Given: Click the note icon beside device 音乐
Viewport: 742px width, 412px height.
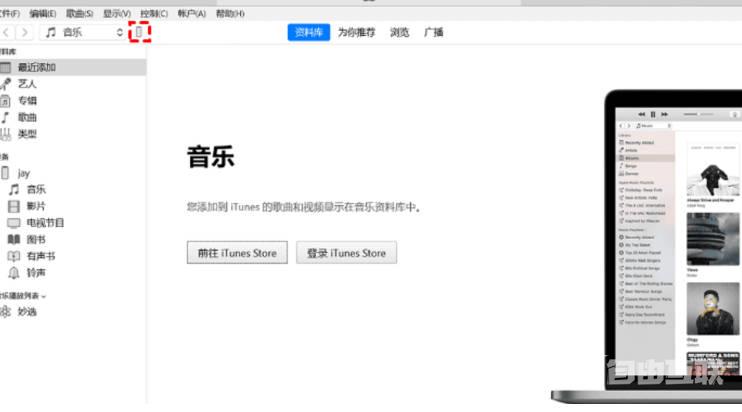Looking at the screenshot, I should pyautogui.click(x=14, y=190).
